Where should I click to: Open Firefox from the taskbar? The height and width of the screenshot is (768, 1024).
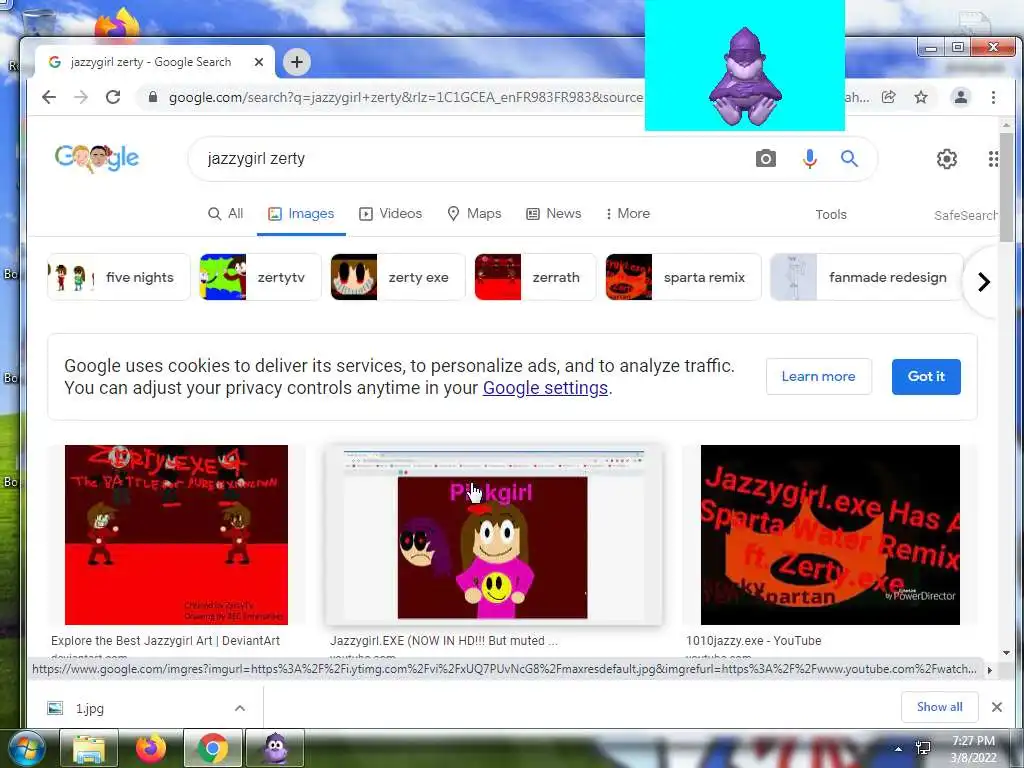(151, 748)
